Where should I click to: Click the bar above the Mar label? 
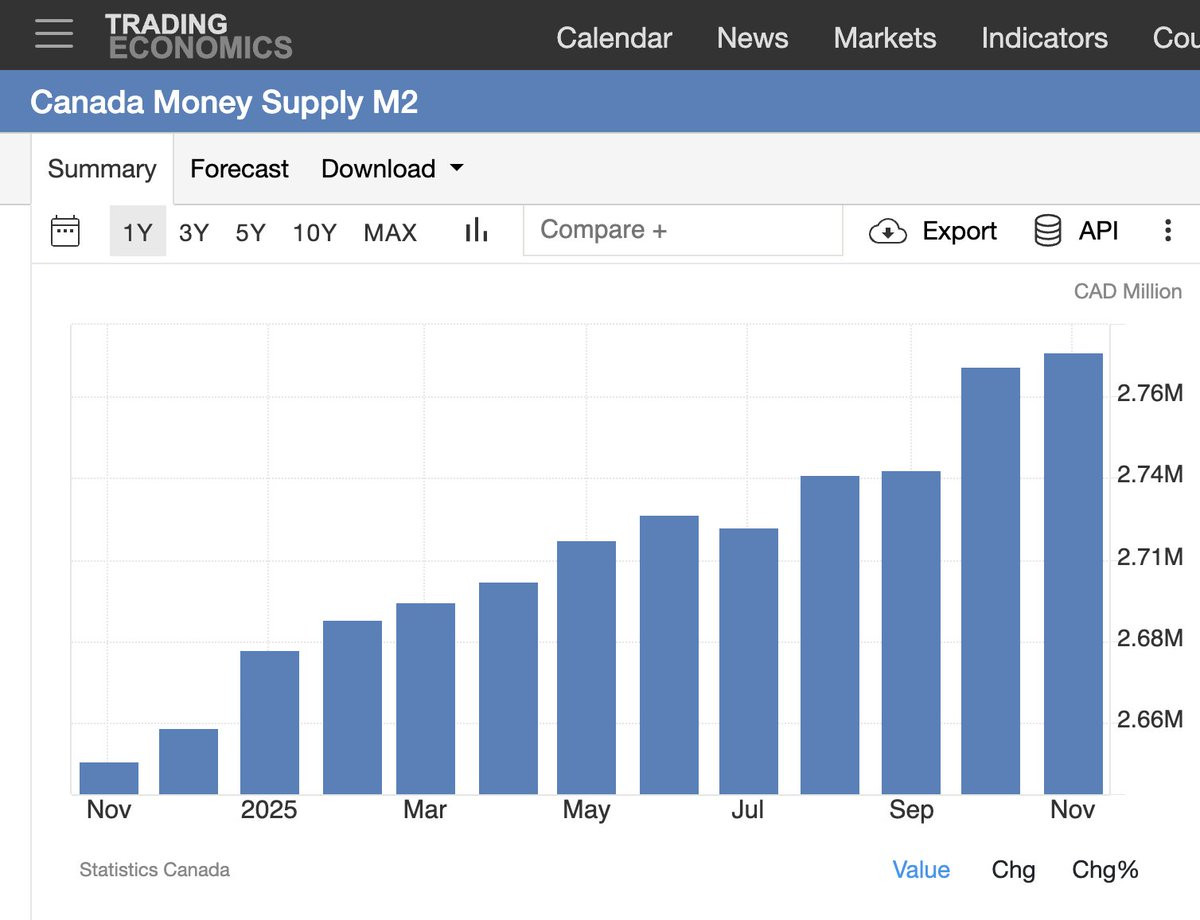pos(425,699)
